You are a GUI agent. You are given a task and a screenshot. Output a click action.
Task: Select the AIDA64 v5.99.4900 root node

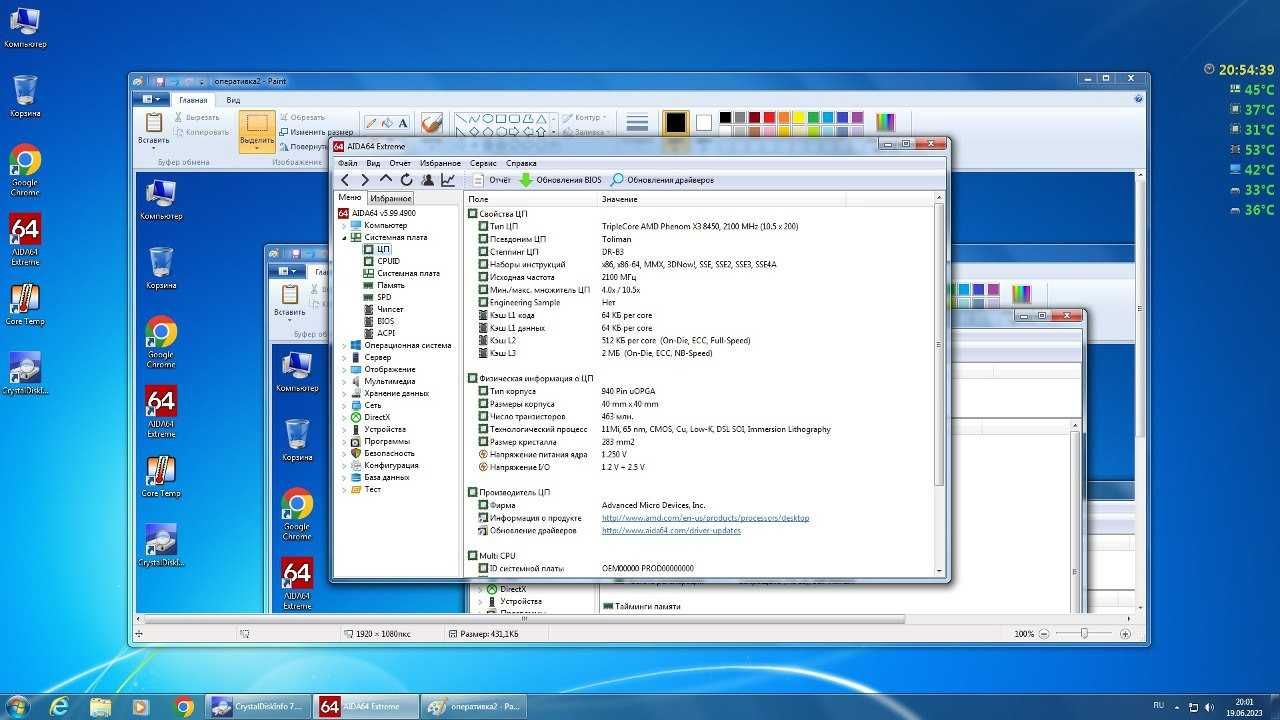[376, 213]
